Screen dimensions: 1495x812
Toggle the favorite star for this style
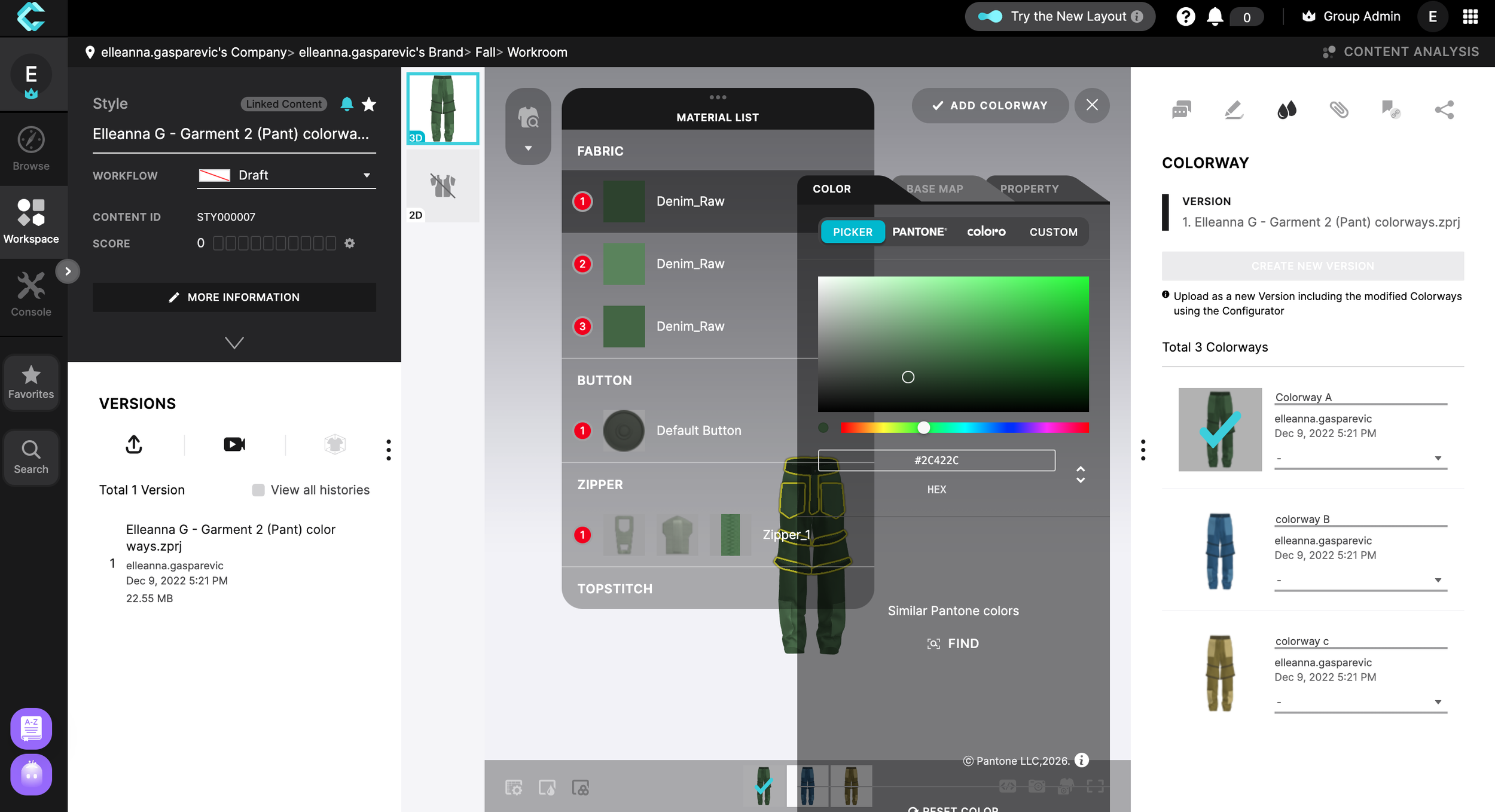coord(369,104)
